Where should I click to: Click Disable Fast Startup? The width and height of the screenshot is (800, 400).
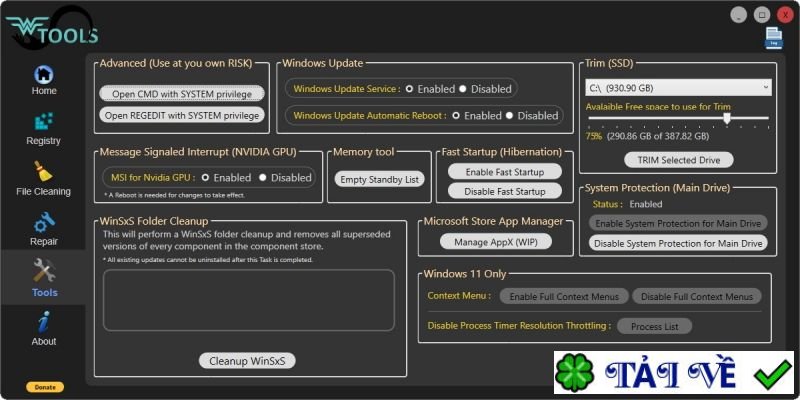[x=505, y=191]
